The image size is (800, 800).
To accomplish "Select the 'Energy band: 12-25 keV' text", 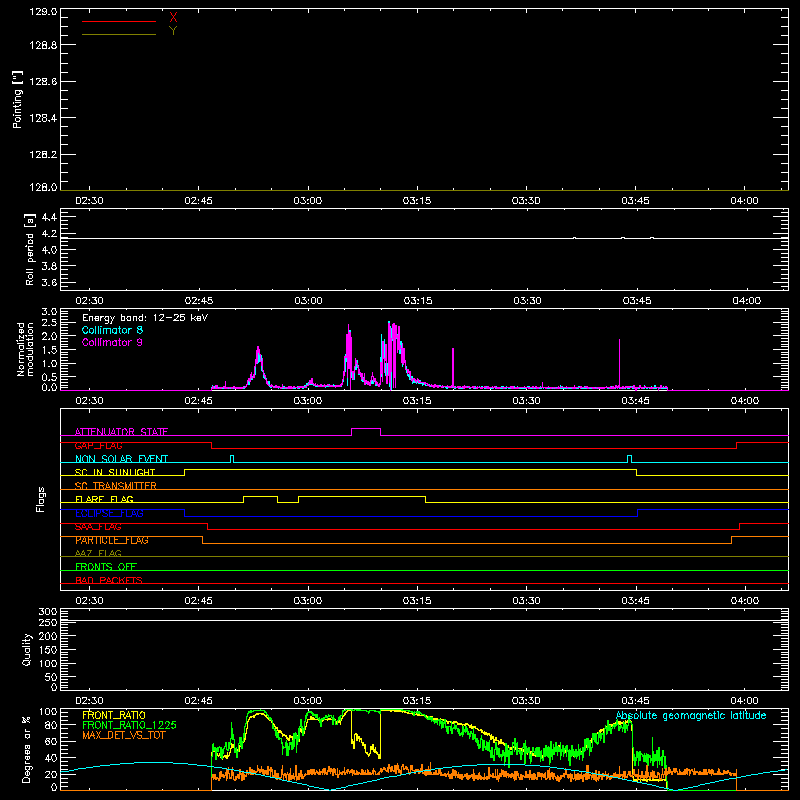I will click(145, 318).
